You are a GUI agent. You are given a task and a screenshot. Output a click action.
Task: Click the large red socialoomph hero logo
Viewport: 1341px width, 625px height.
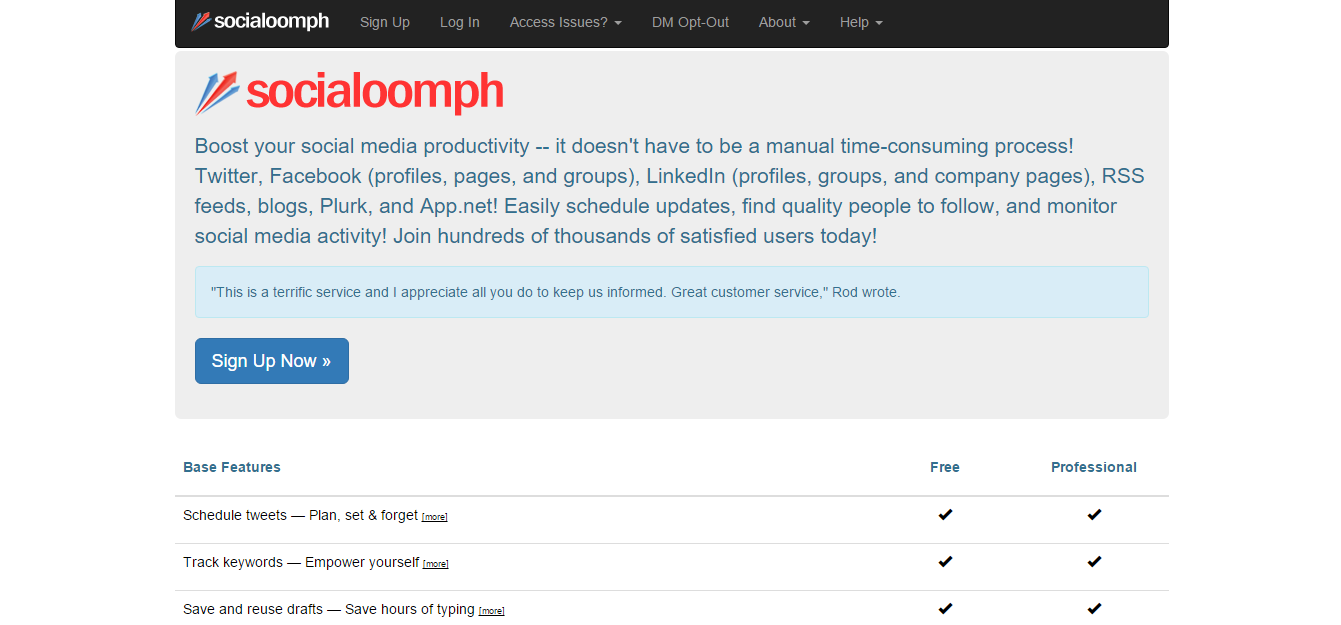(x=349, y=93)
